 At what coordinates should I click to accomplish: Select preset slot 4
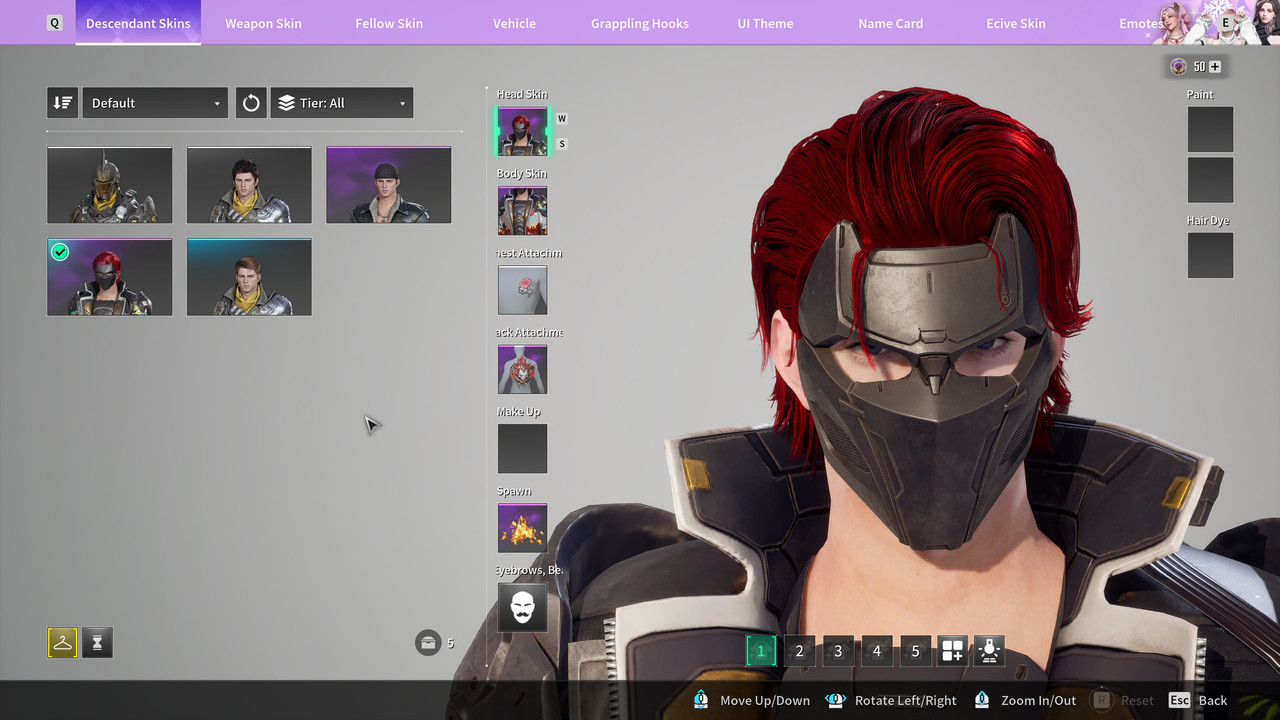[877, 651]
